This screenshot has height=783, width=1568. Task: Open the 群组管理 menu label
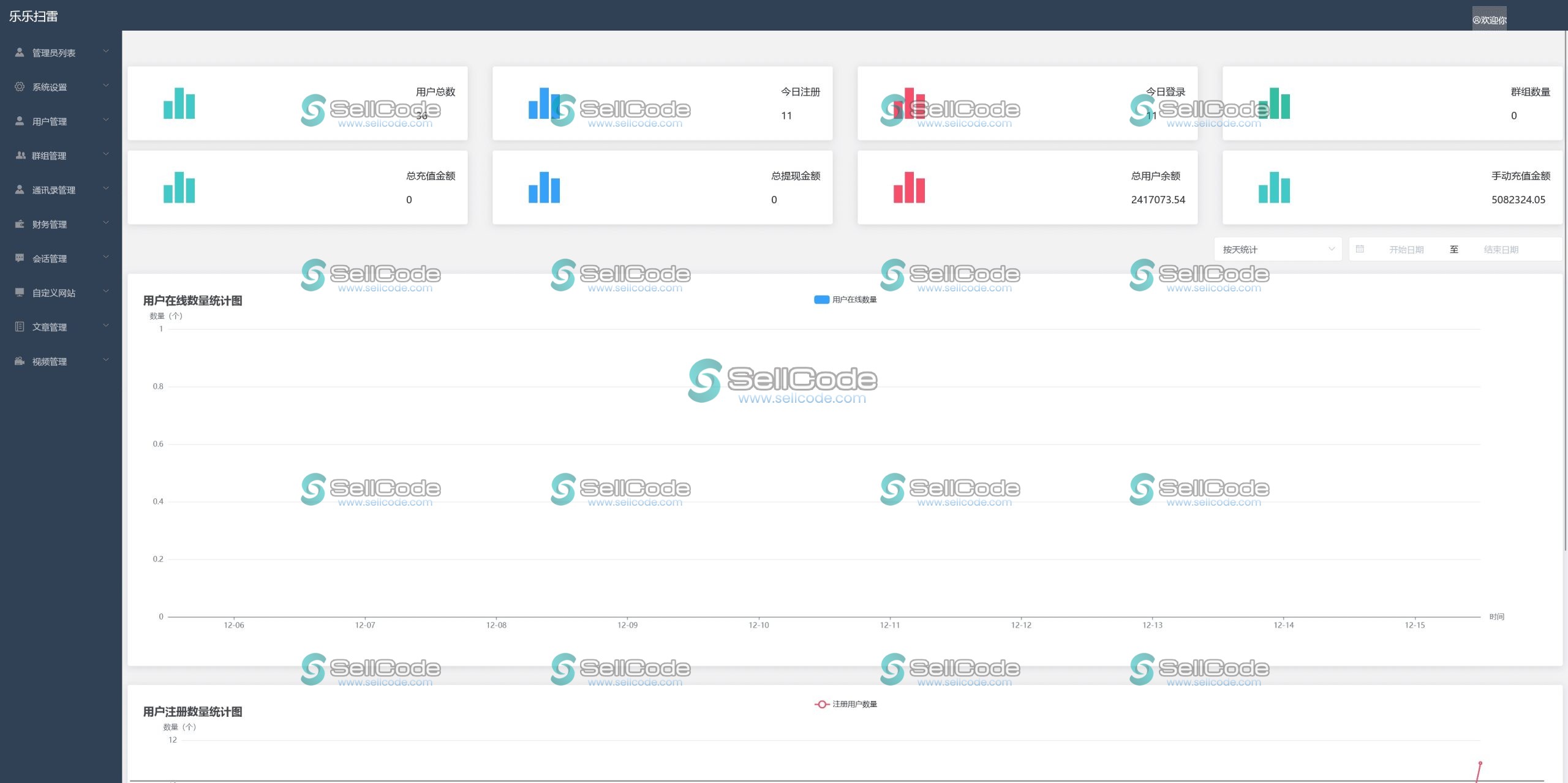coord(49,156)
